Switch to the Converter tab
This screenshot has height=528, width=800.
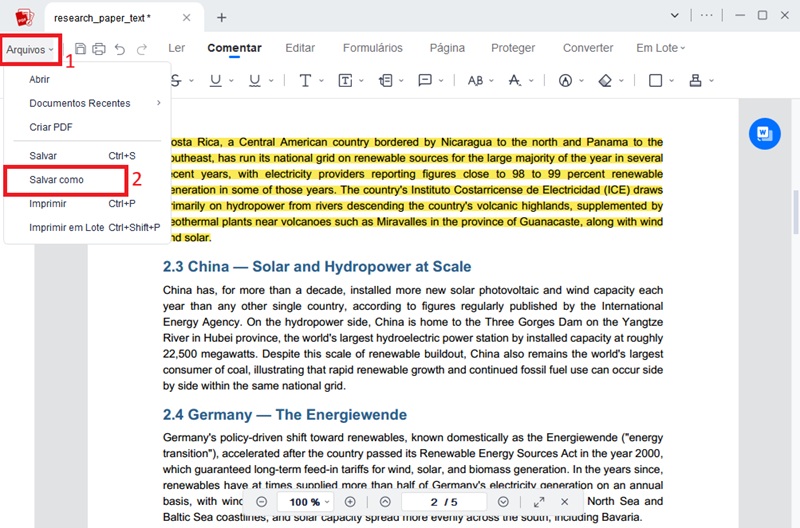click(588, 48)
